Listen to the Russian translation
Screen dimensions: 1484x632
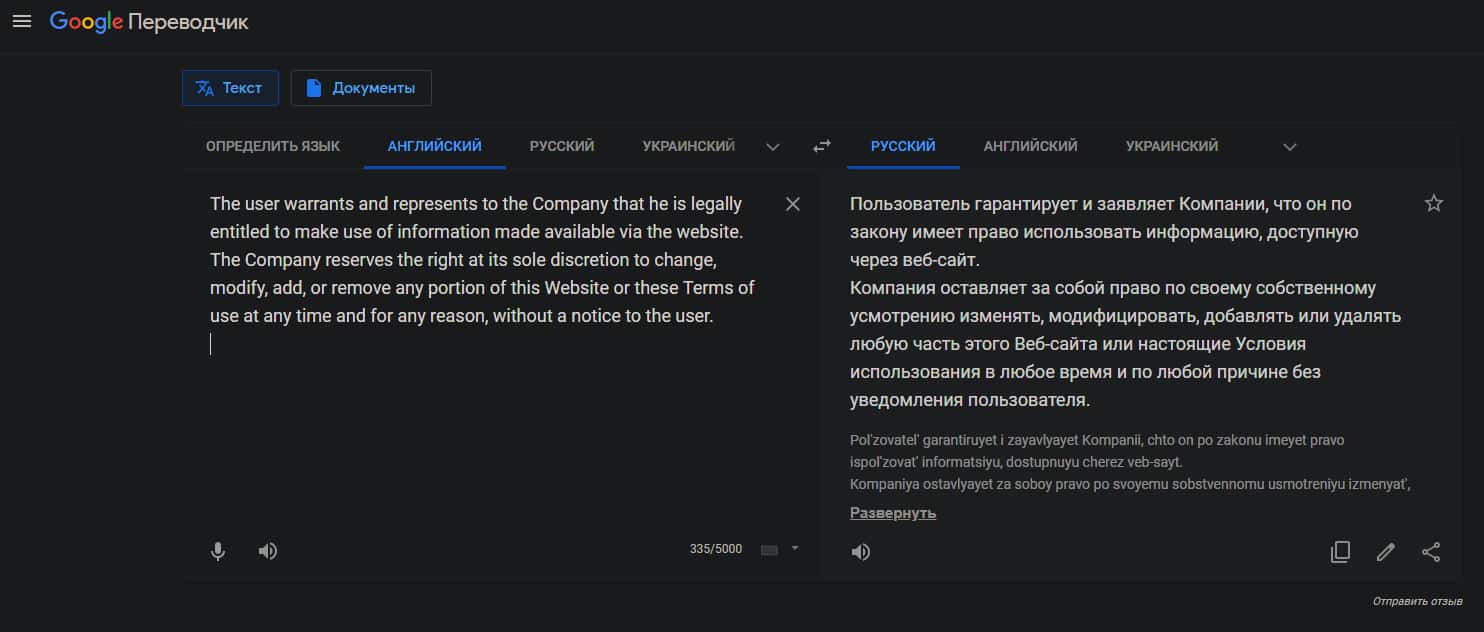(x=860, y=552)
